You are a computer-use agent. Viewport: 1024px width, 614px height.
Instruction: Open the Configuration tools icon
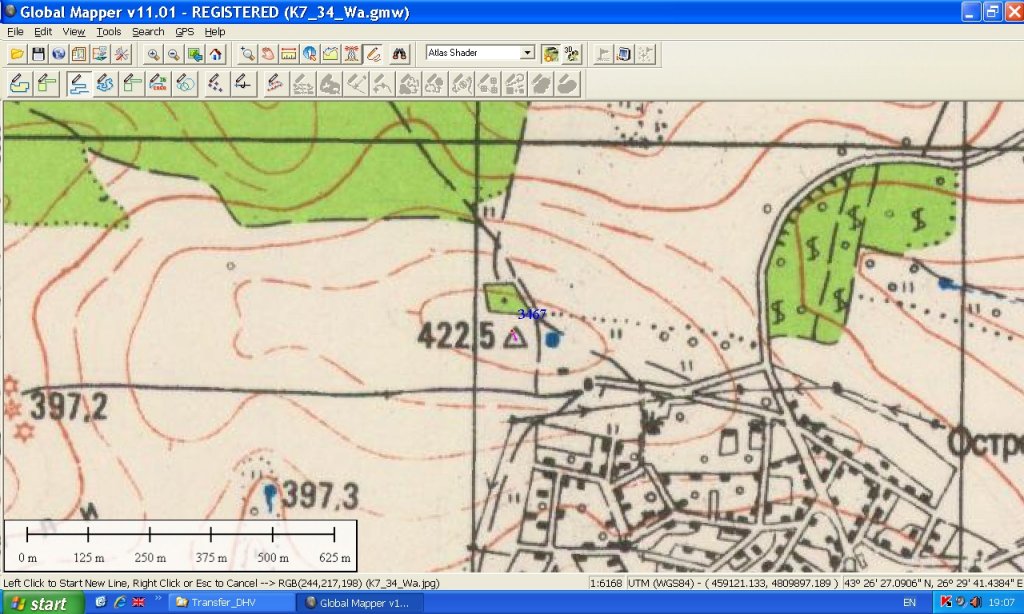pyautogui.click(x=121, y=54)
